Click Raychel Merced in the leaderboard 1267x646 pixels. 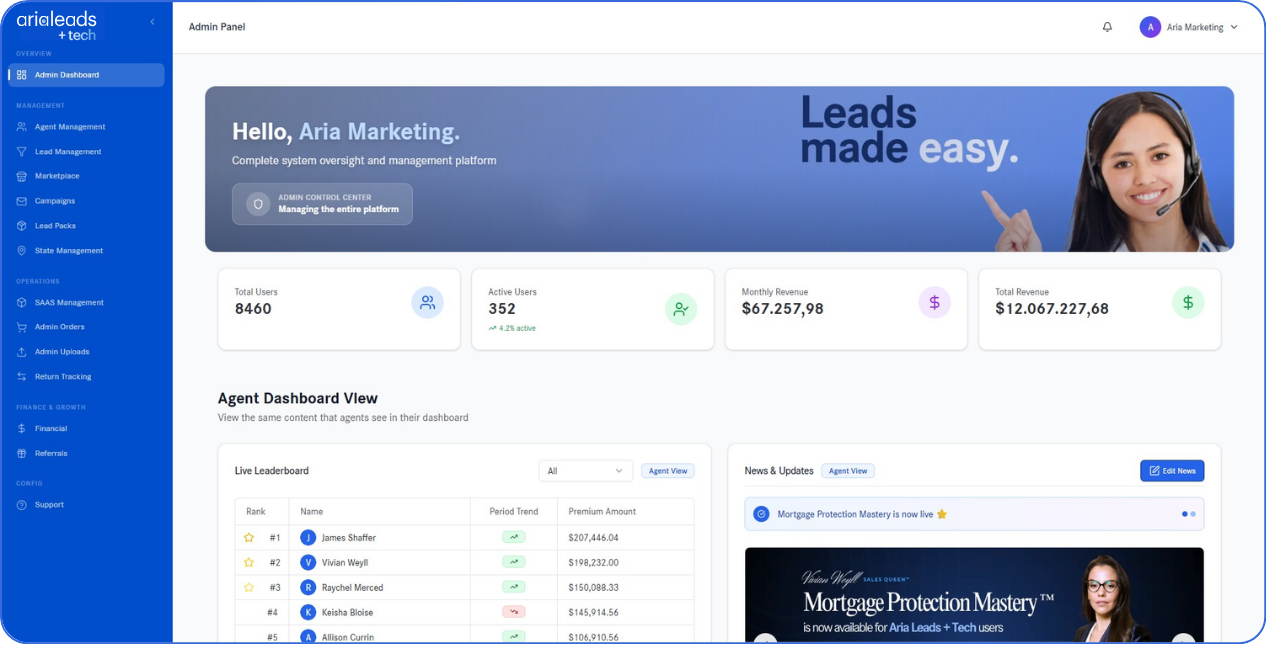pos(352,588)
